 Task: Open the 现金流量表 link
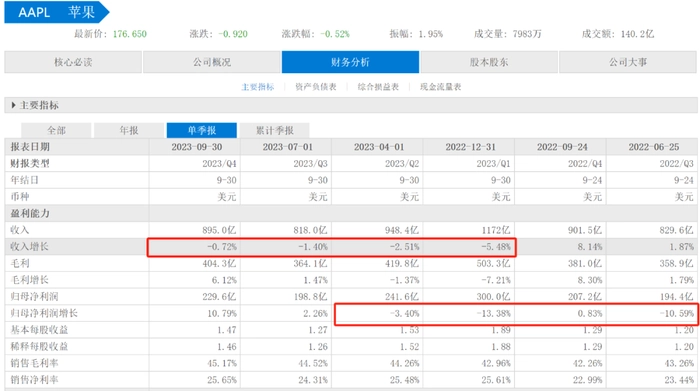coord(441,87)
